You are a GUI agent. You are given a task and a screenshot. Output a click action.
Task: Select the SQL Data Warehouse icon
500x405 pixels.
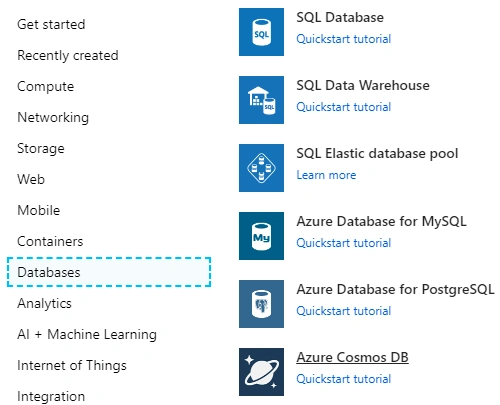pos(261,100)
